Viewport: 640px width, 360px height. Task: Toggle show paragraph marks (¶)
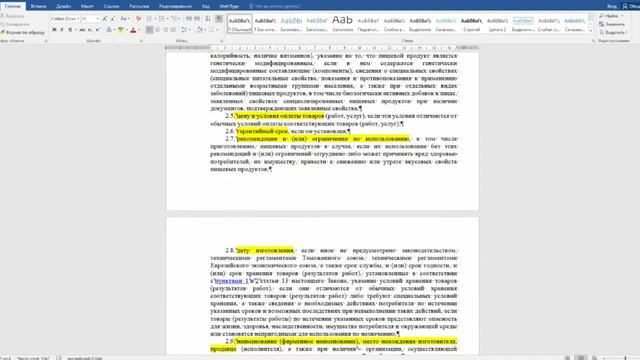tap(219, 19)
